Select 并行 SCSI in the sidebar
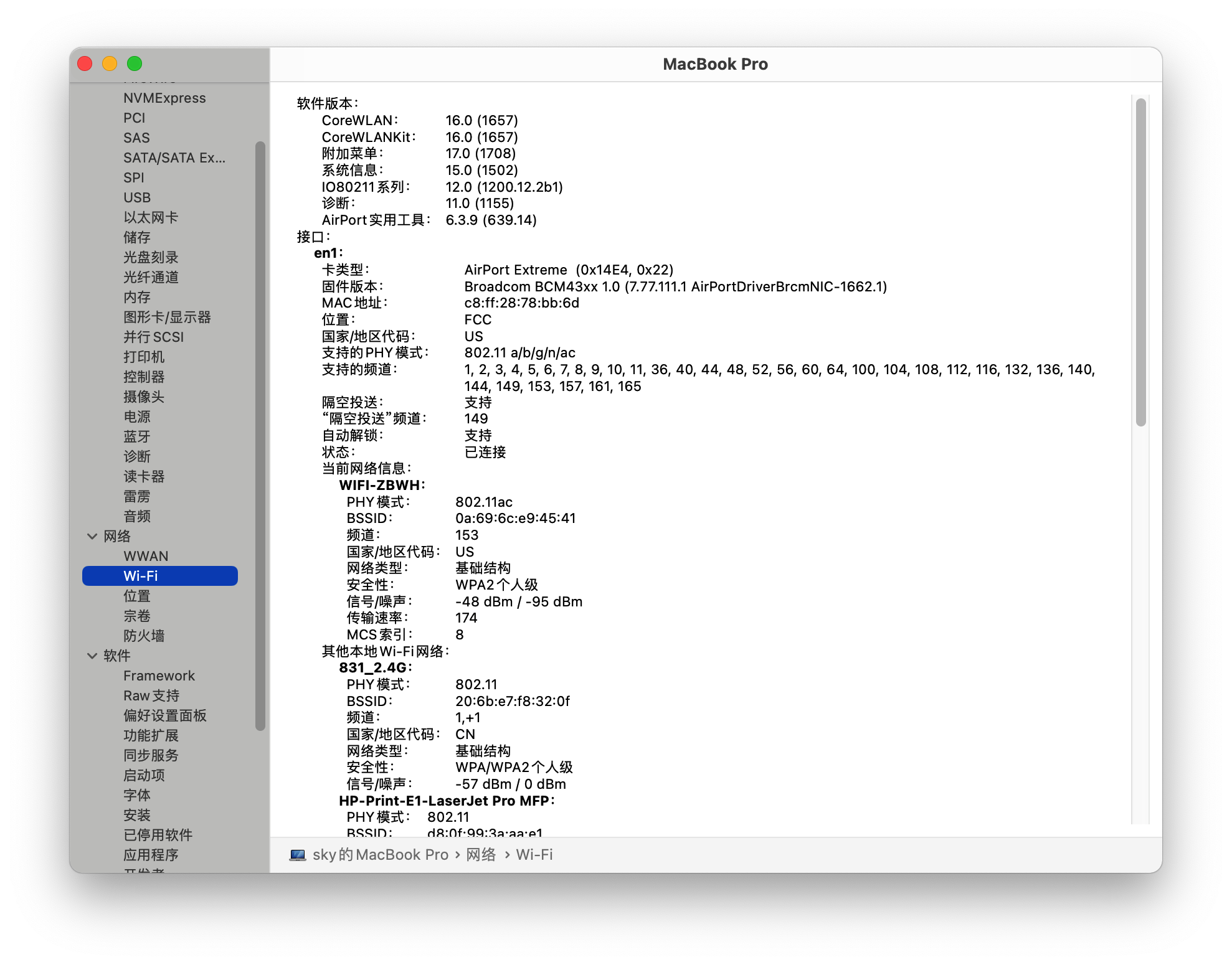Screen dimensions: 1232x965 [153, 337]
